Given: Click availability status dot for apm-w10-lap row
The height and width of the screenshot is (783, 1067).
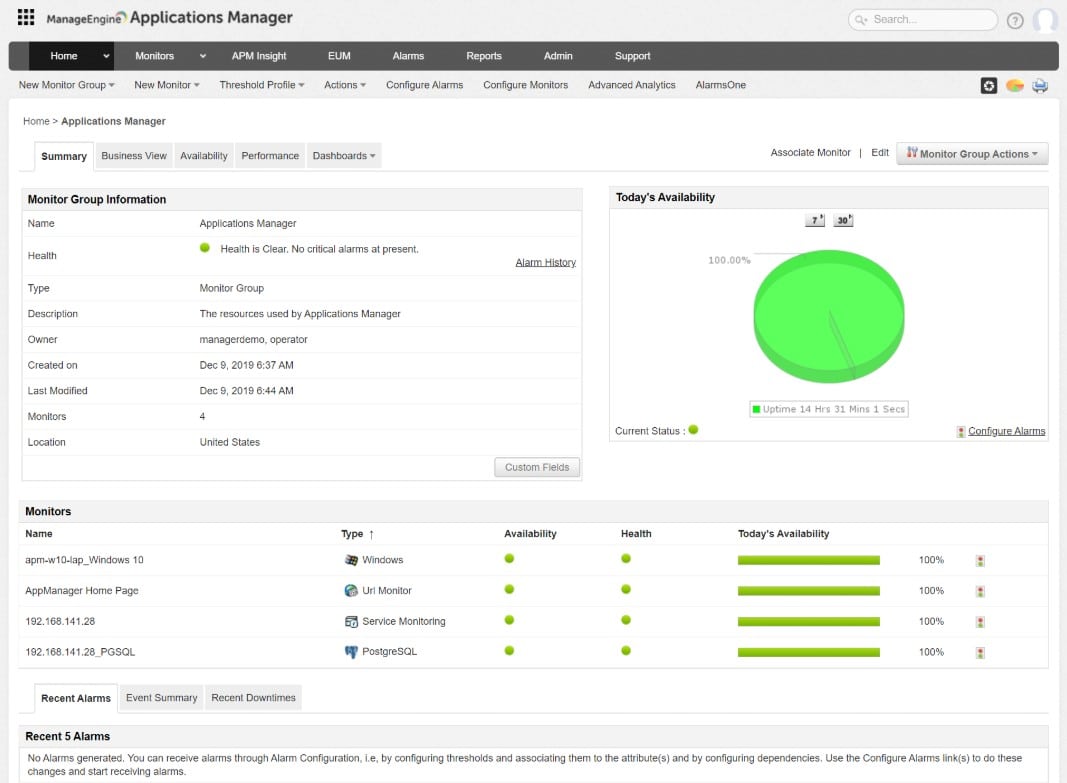Looking at the screenshot, I should [x=509, y=559].
